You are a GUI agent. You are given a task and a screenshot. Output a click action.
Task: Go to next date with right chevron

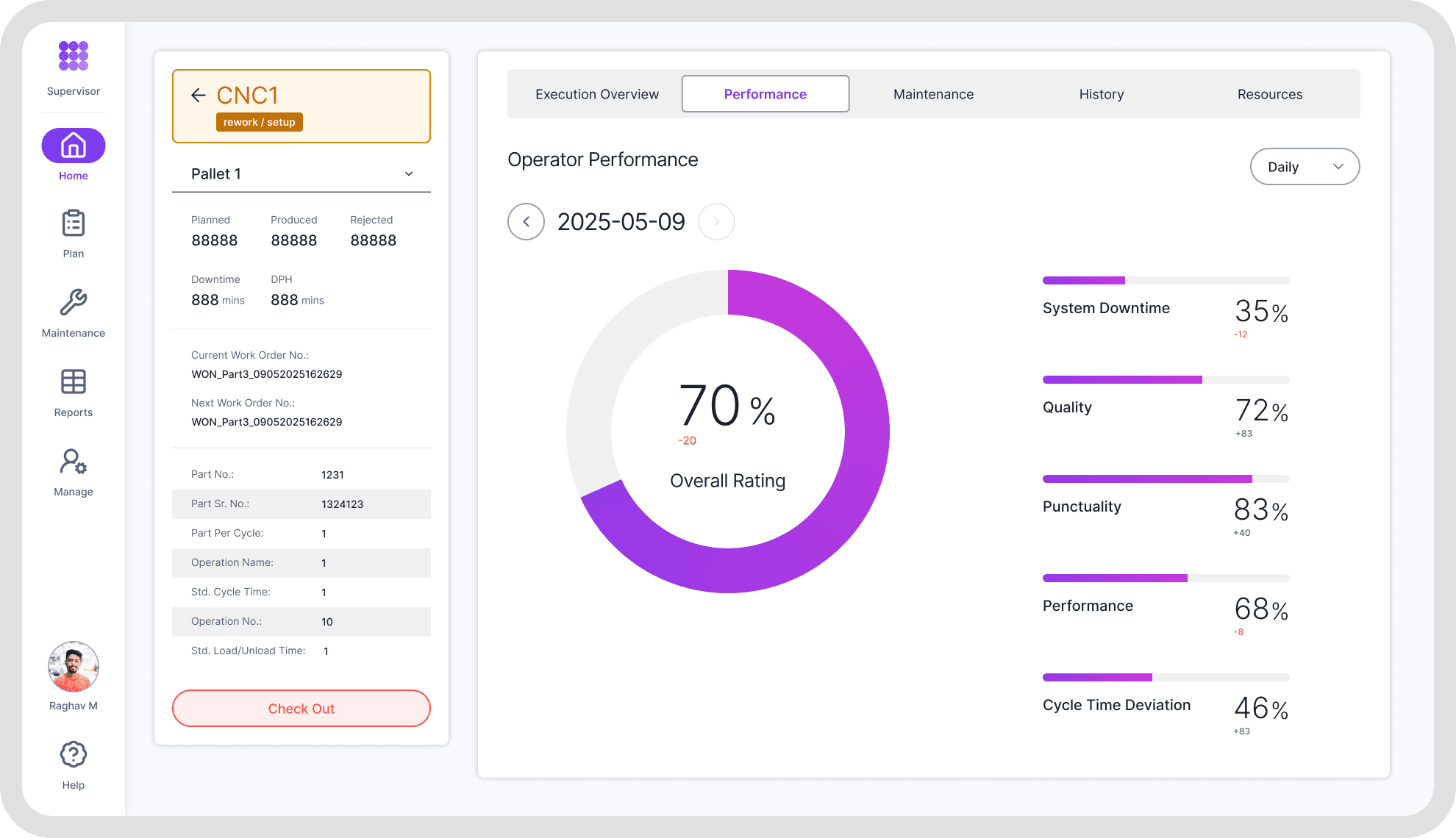[x=716, y=222]
